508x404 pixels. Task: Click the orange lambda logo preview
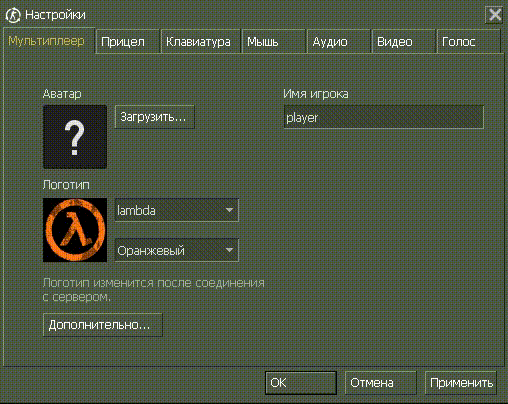click(x=75, y=230)
